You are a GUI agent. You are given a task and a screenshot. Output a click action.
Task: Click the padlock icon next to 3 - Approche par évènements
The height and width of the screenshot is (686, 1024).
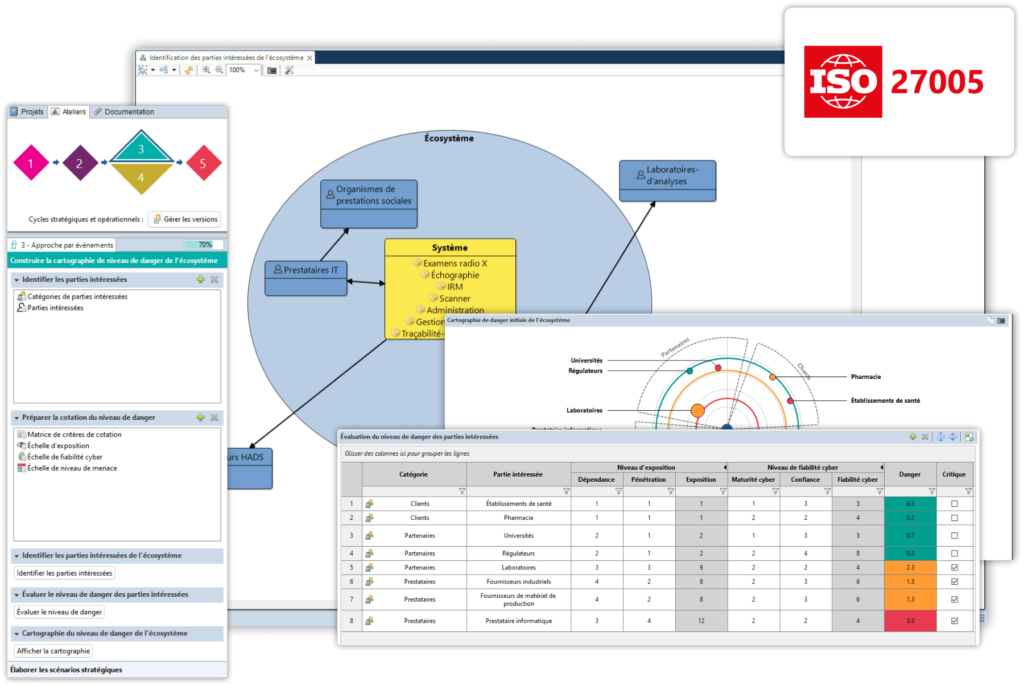14,244
